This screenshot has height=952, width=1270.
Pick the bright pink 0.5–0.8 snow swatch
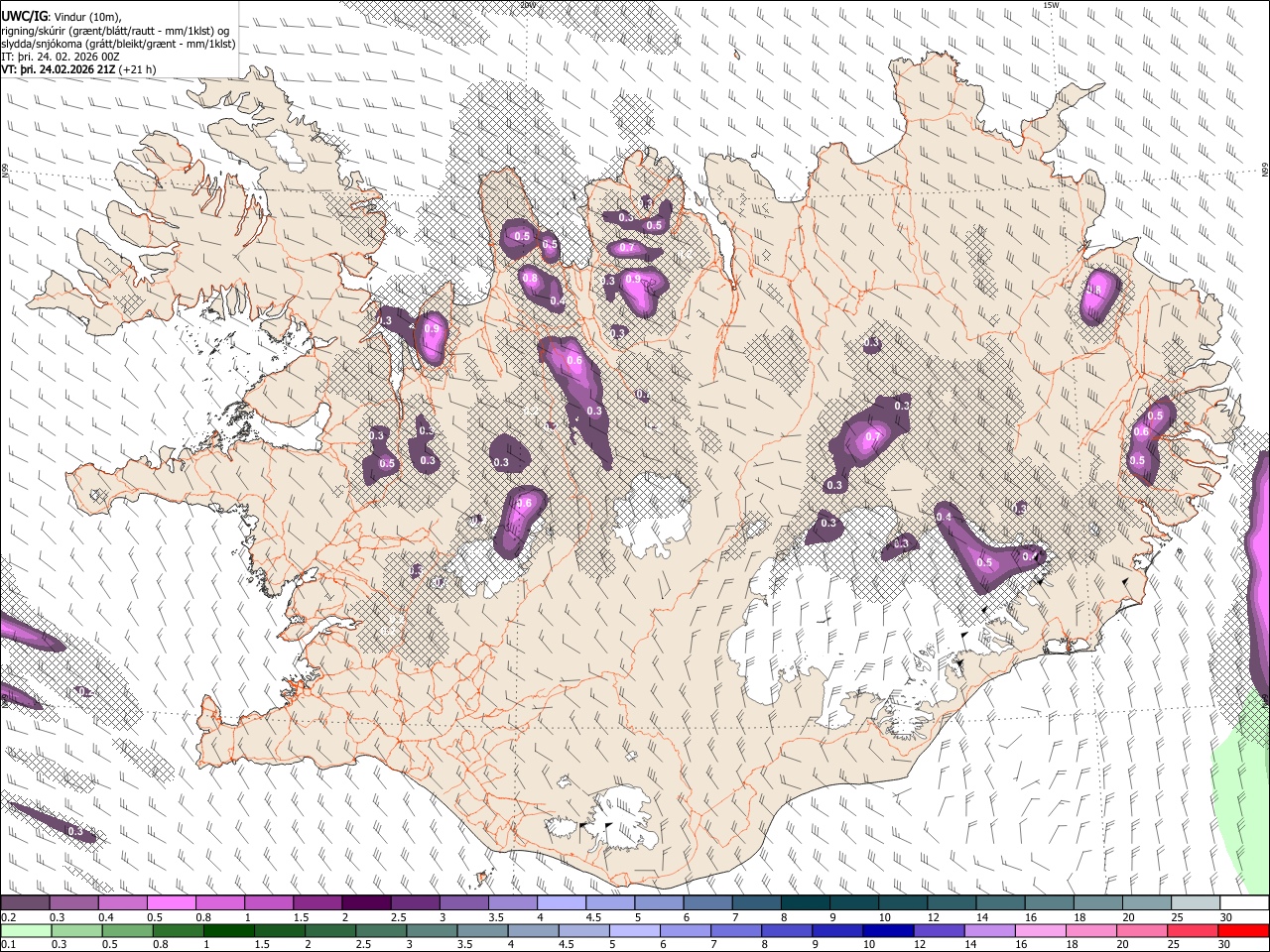(171, 903)
